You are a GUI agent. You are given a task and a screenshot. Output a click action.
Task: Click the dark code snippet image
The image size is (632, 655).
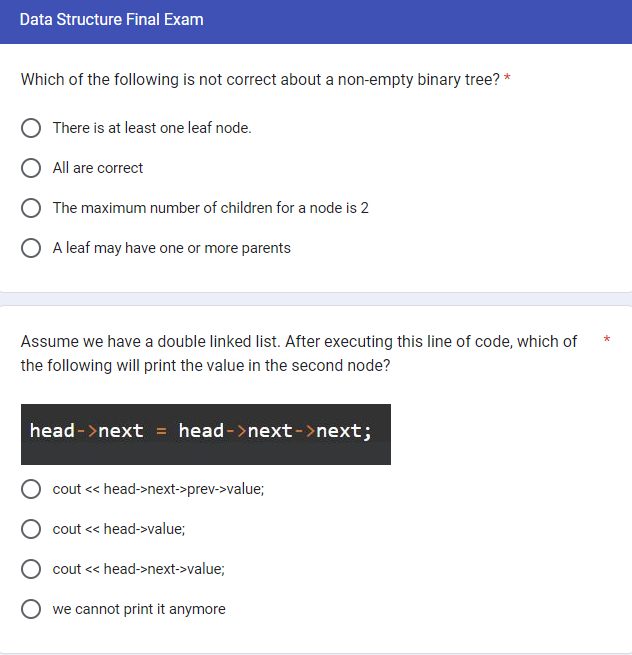(x=205, y=434)
